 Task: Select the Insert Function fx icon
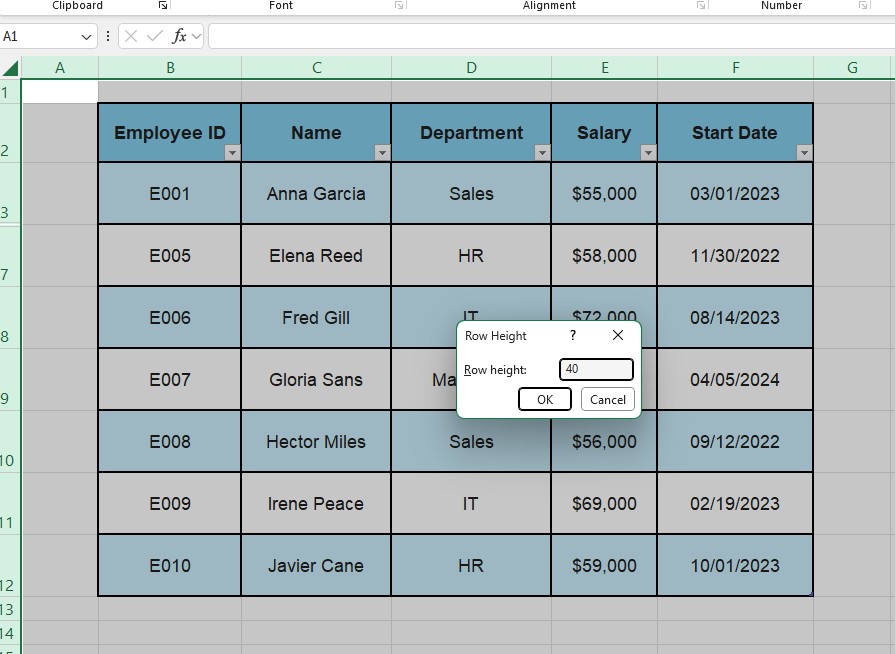point(178,35)
